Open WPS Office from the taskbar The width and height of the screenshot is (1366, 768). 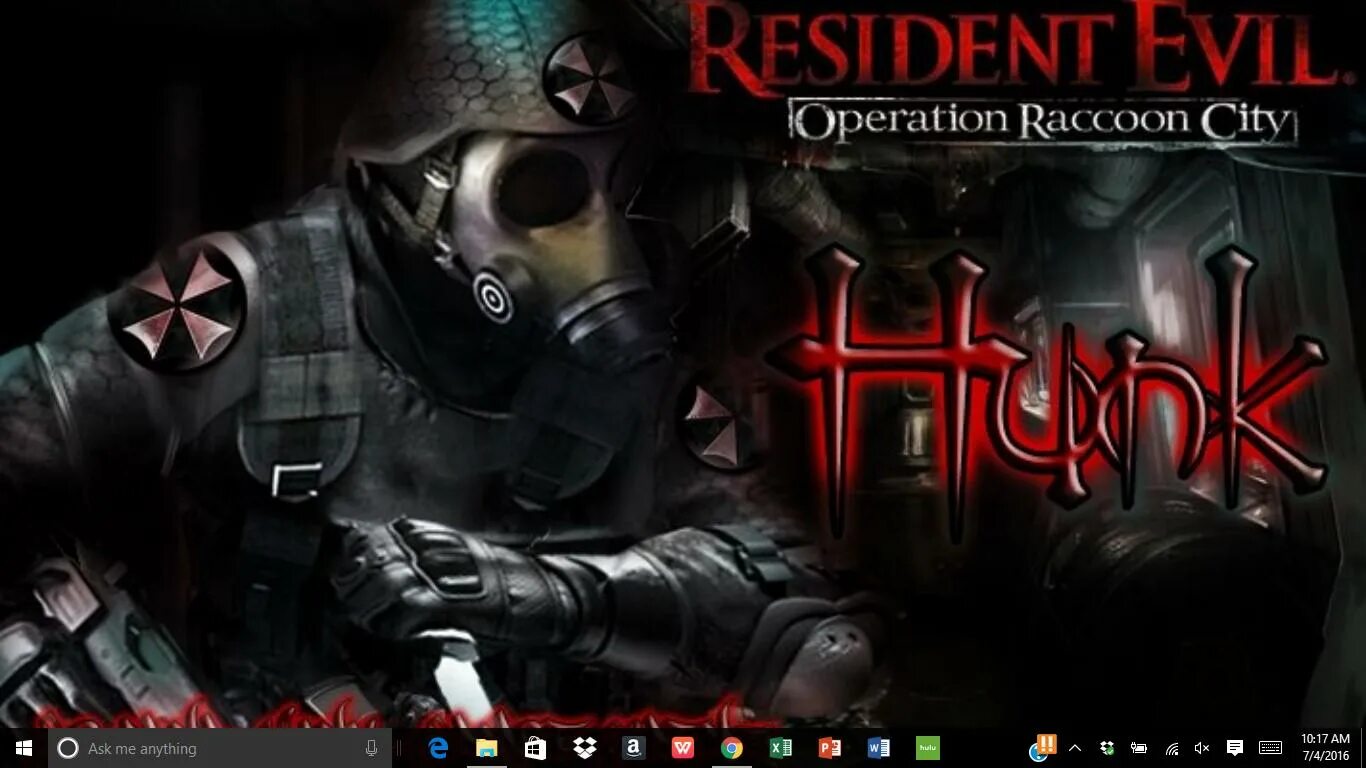[683, 748]
